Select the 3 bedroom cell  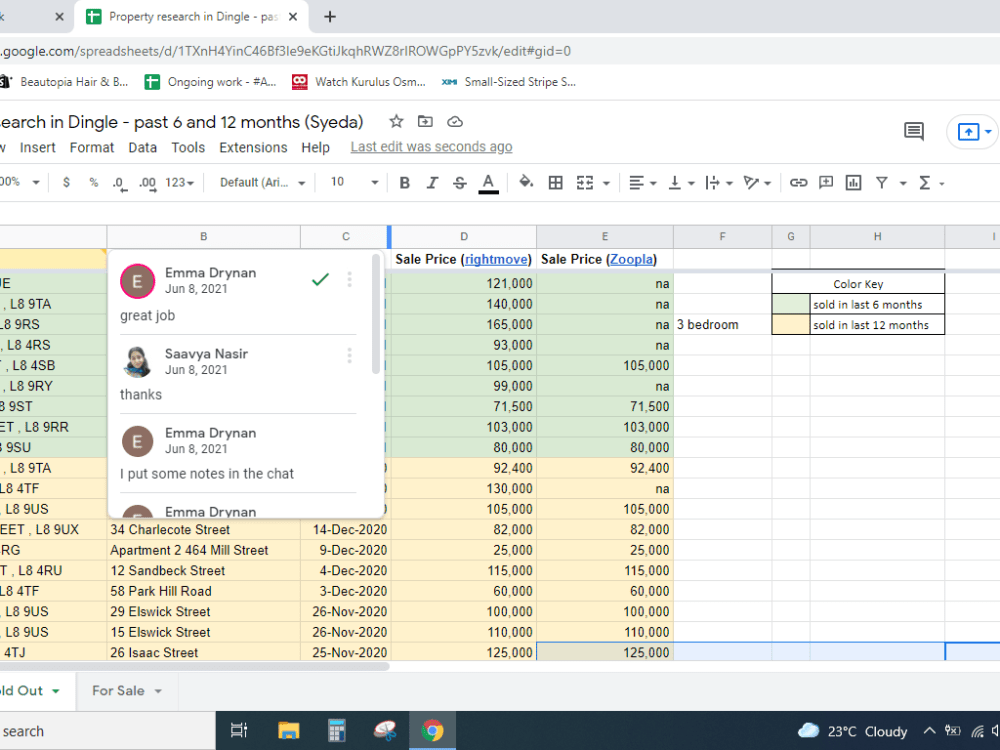point(723,325)
